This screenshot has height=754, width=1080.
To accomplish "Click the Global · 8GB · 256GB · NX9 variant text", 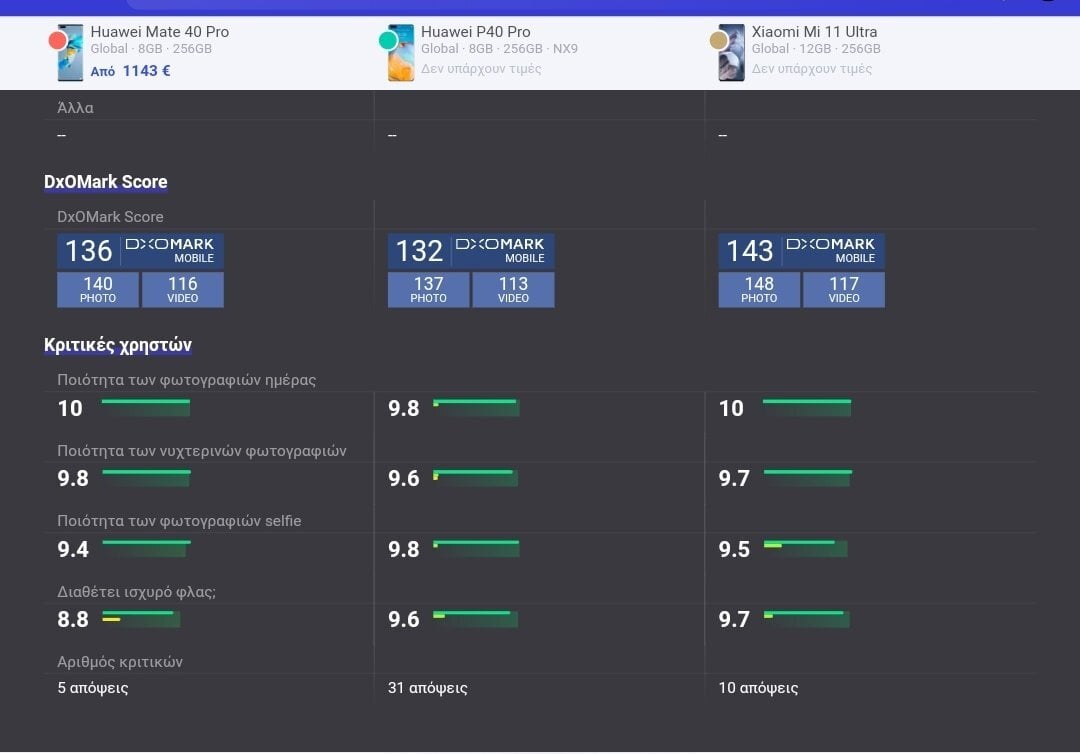I will coord(499,49).
